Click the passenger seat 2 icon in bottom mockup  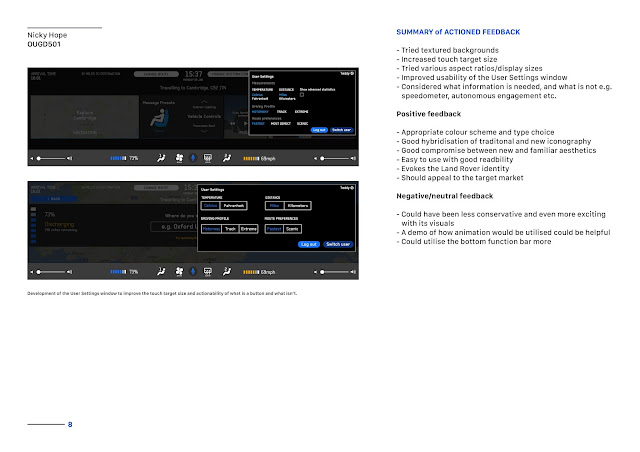point(227,272)
